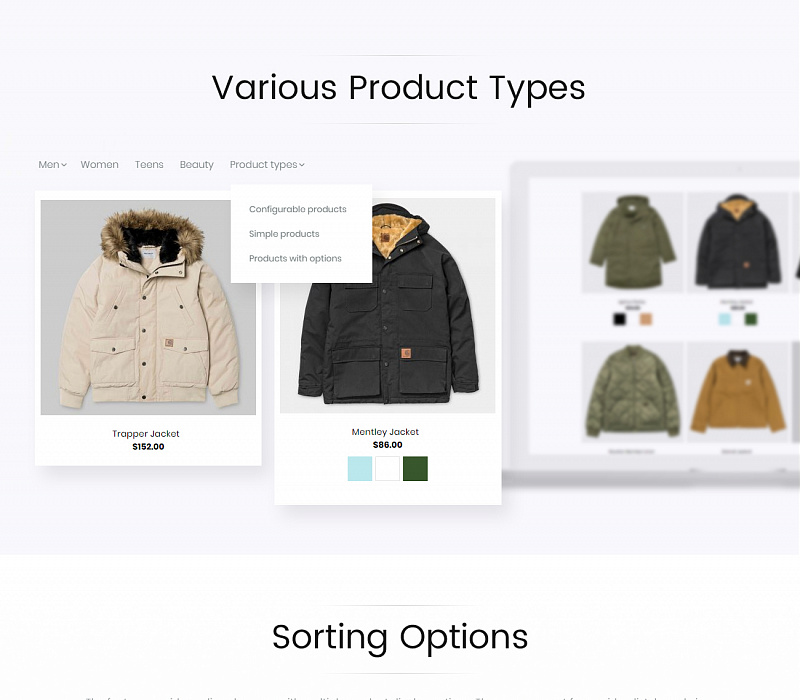Open the Trapper Jacket product image

(148, 307)
